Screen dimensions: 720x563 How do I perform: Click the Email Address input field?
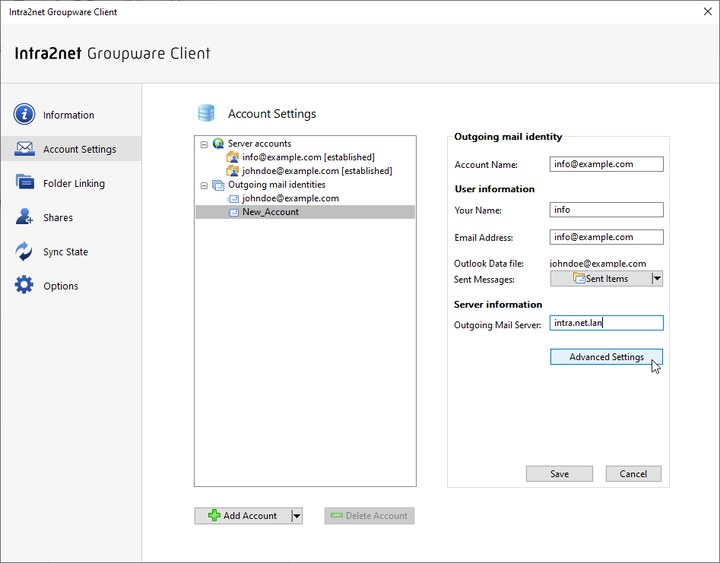tap(606, 237)
